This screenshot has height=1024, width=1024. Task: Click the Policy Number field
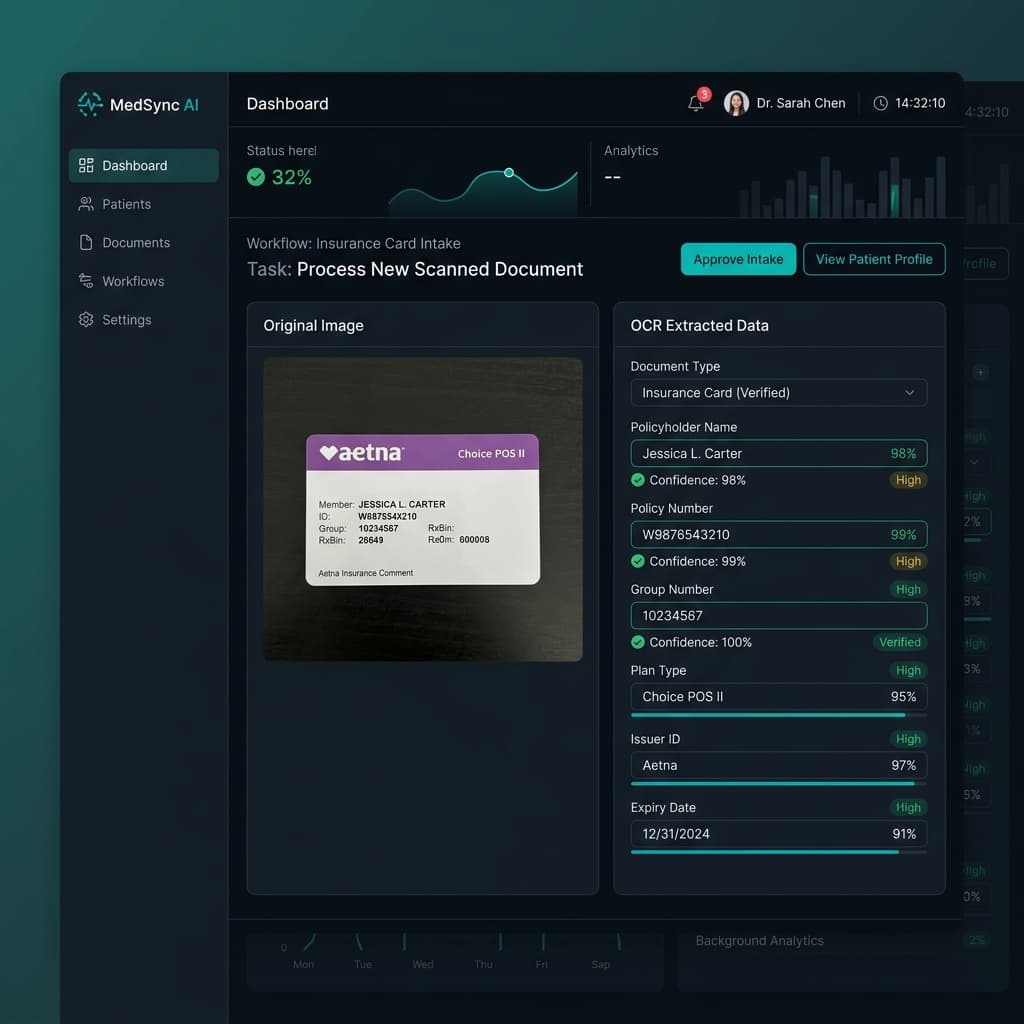coord(778,534)
